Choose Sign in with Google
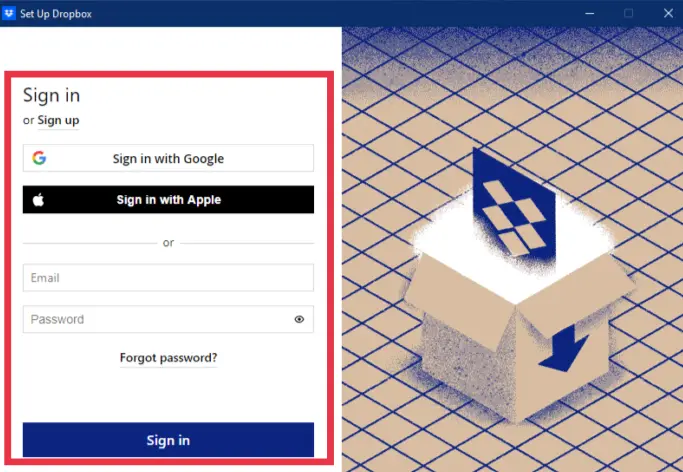683x472 pixels. pyautogui.click(x=168, y=158)
